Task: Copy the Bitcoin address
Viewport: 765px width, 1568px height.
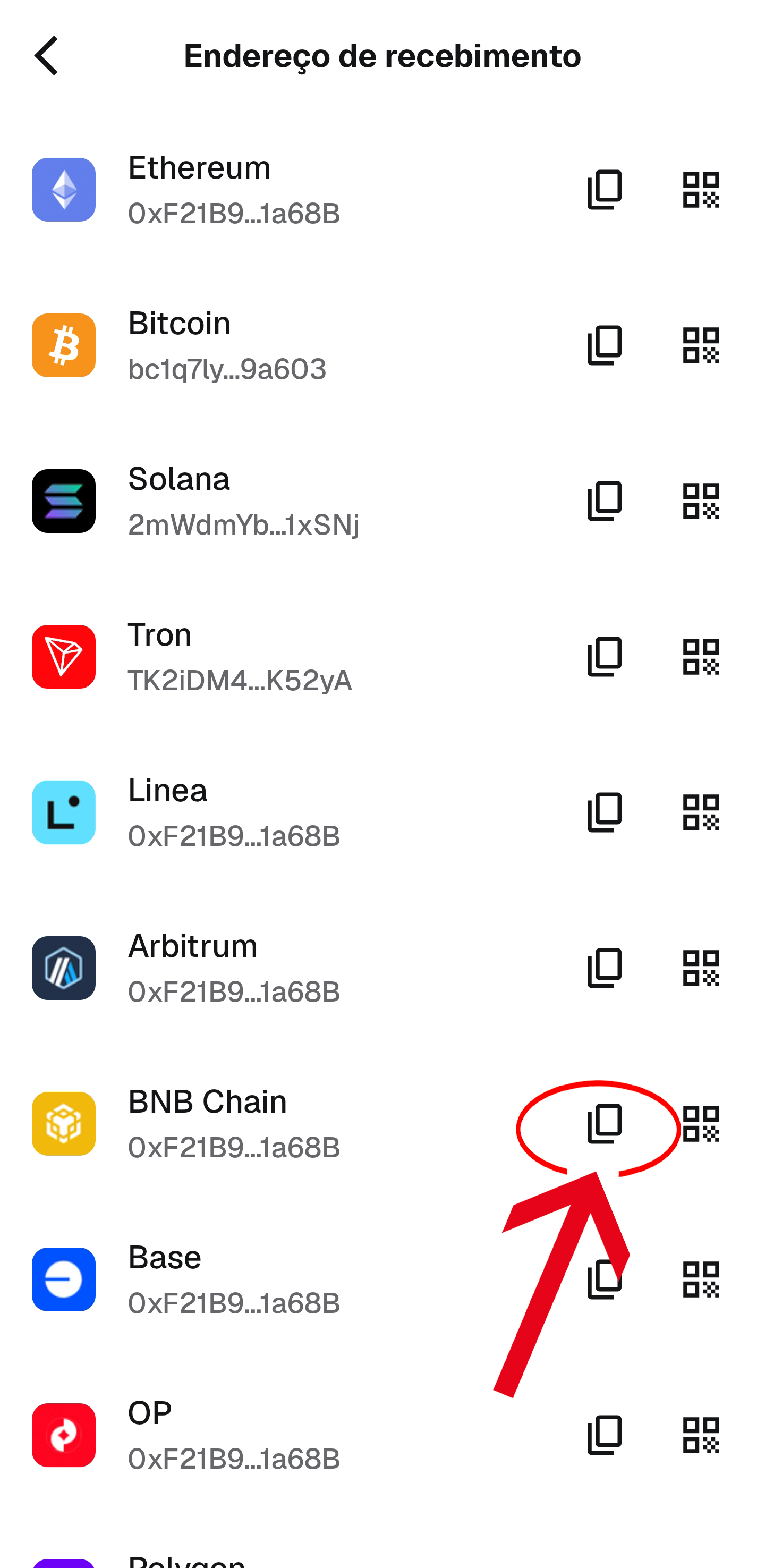Action: (x=605, y=345)
